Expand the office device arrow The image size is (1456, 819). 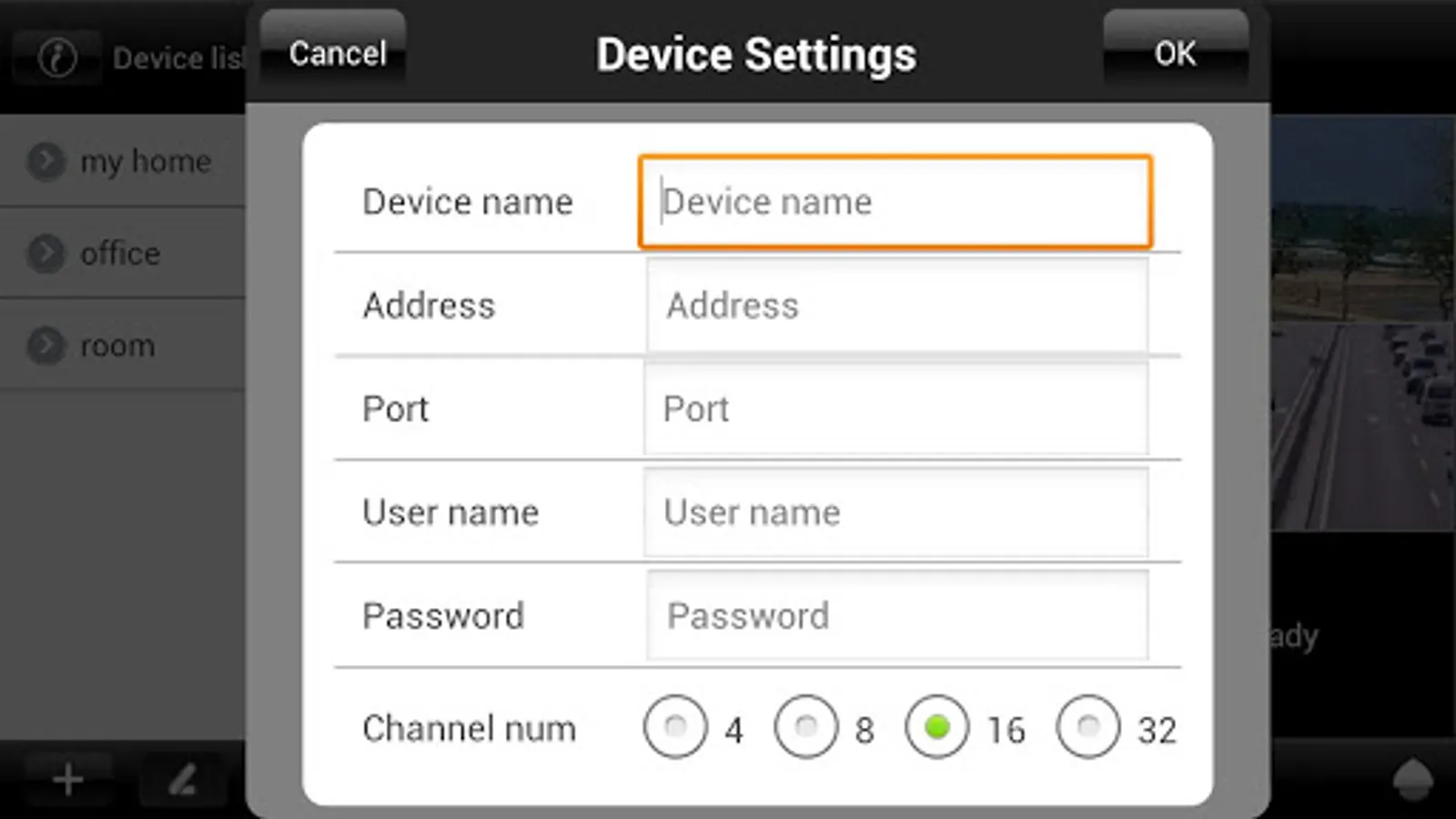[x=46, y=254]
